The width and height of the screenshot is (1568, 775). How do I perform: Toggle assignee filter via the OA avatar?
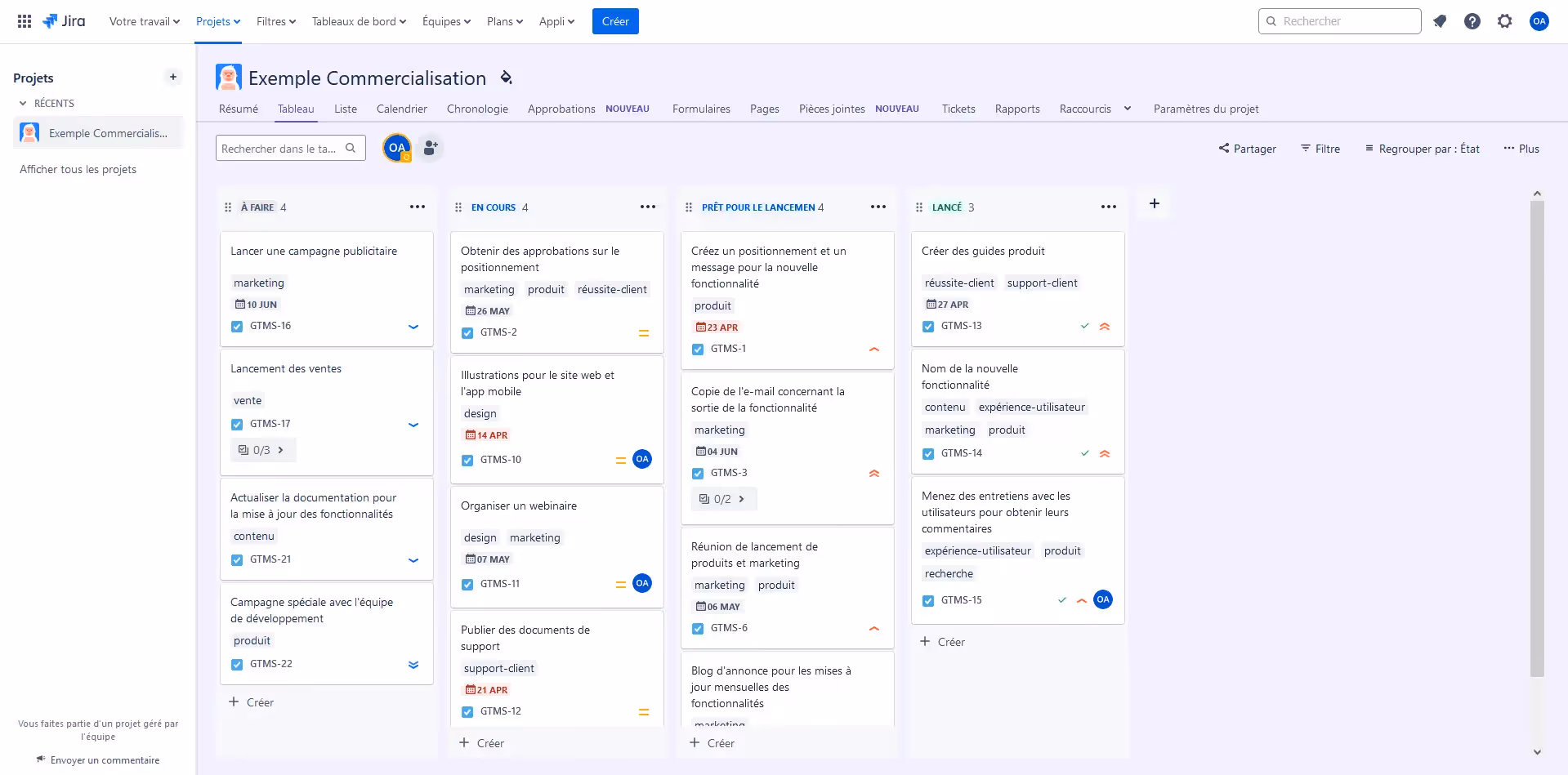click(x=396, y=148)
